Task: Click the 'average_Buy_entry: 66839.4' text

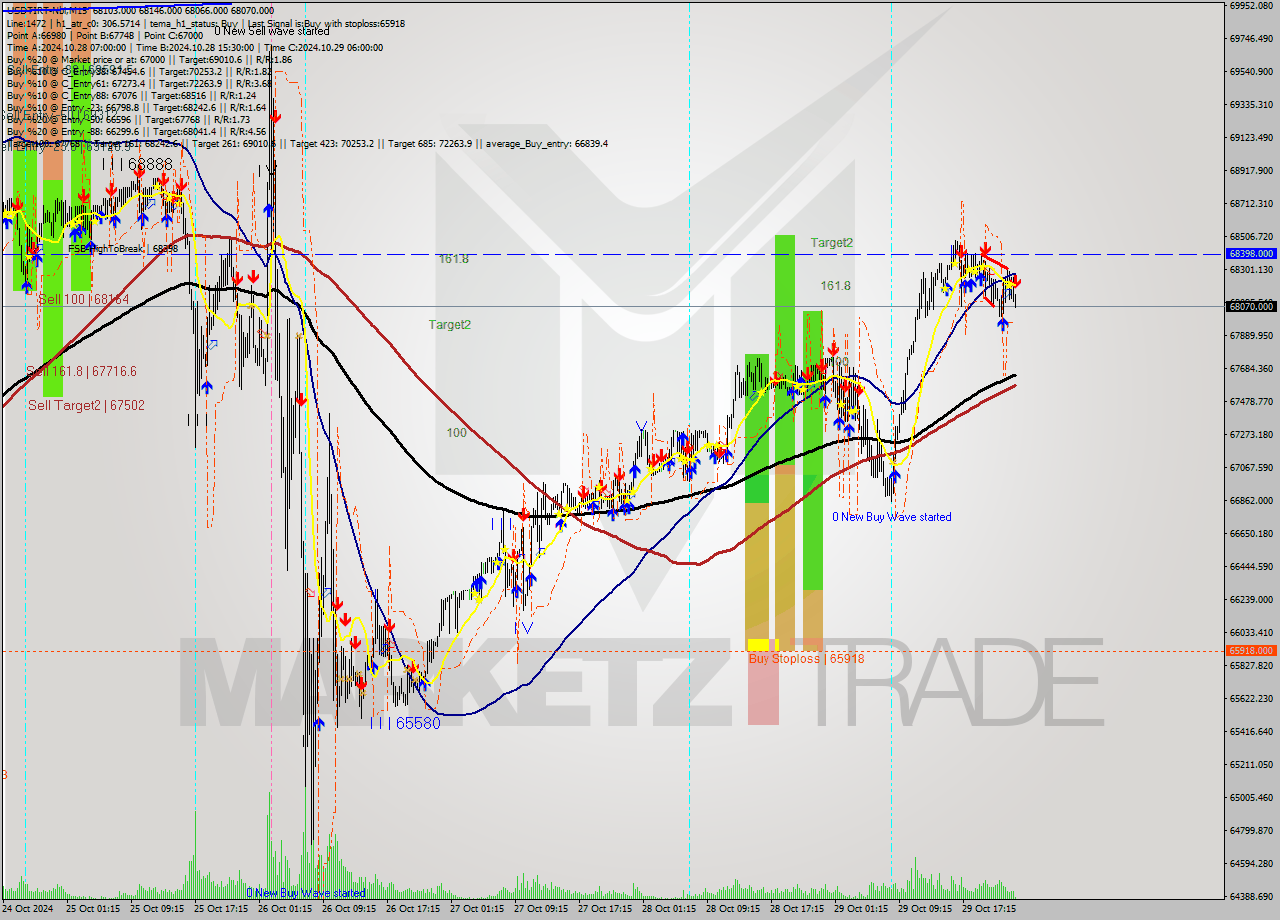Action: (x=547, y=143)
